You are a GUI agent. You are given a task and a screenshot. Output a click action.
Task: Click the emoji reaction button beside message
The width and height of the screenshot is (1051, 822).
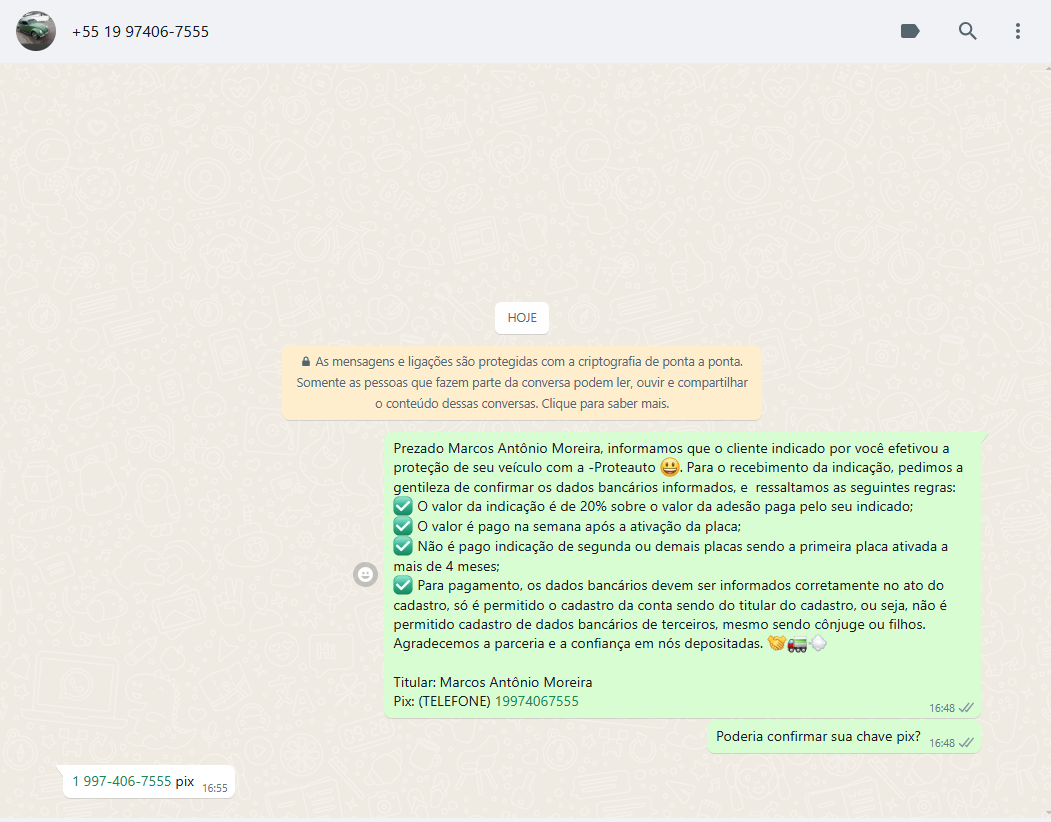[366, 574]
